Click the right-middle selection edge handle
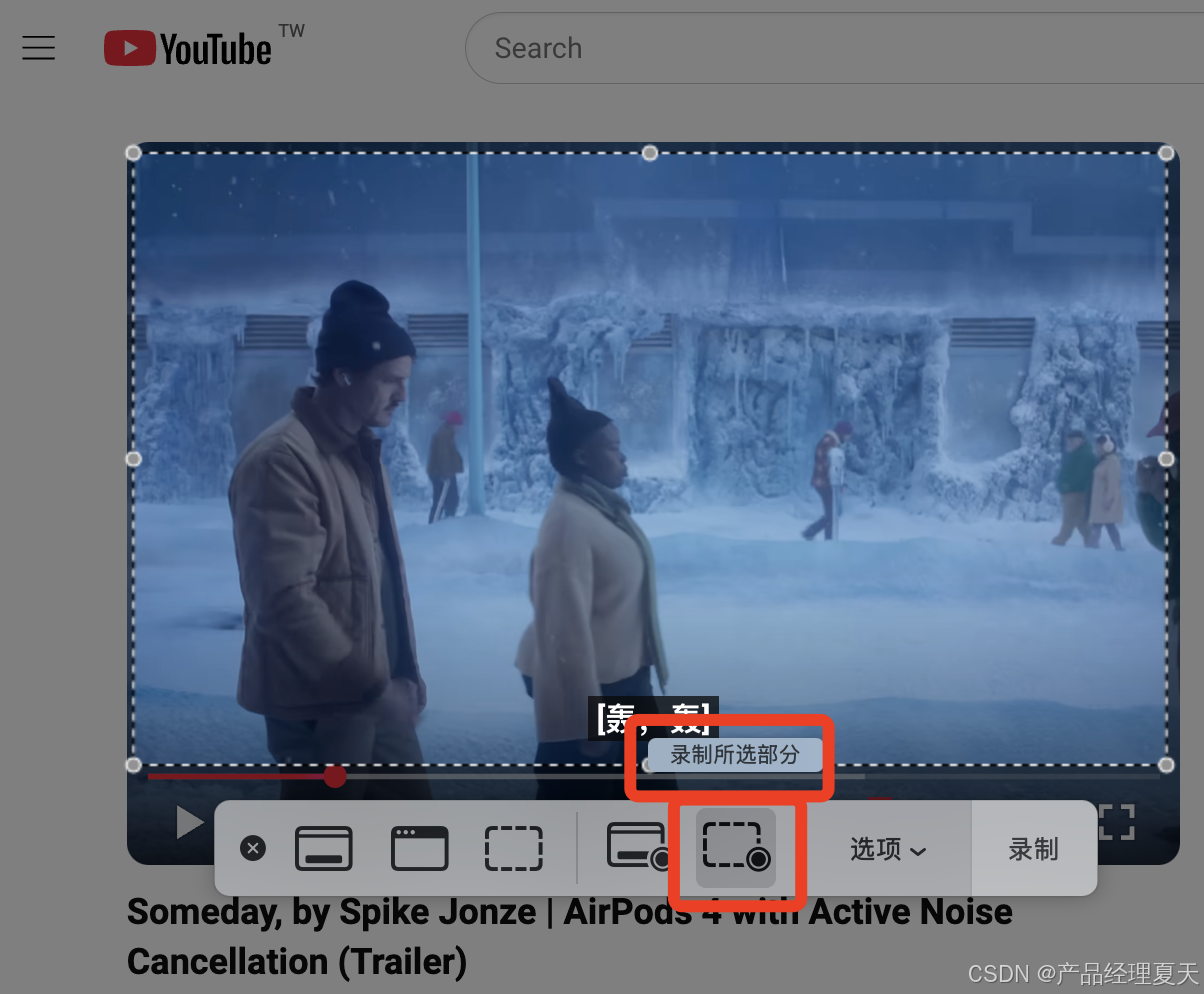This screenshot has width=1204, height=994. point(1166,459)
